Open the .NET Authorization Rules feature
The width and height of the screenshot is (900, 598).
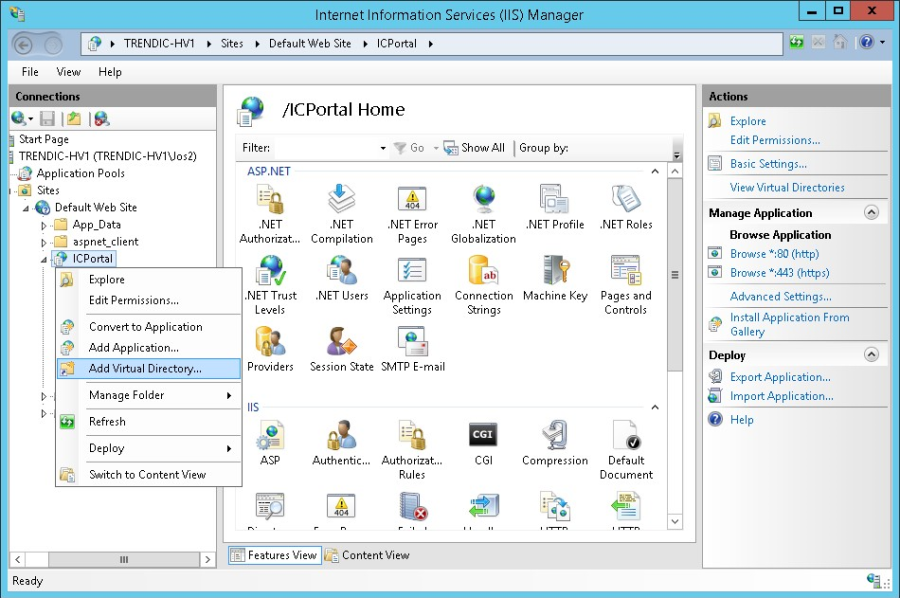pyautogui.click(x=270, y=215)
